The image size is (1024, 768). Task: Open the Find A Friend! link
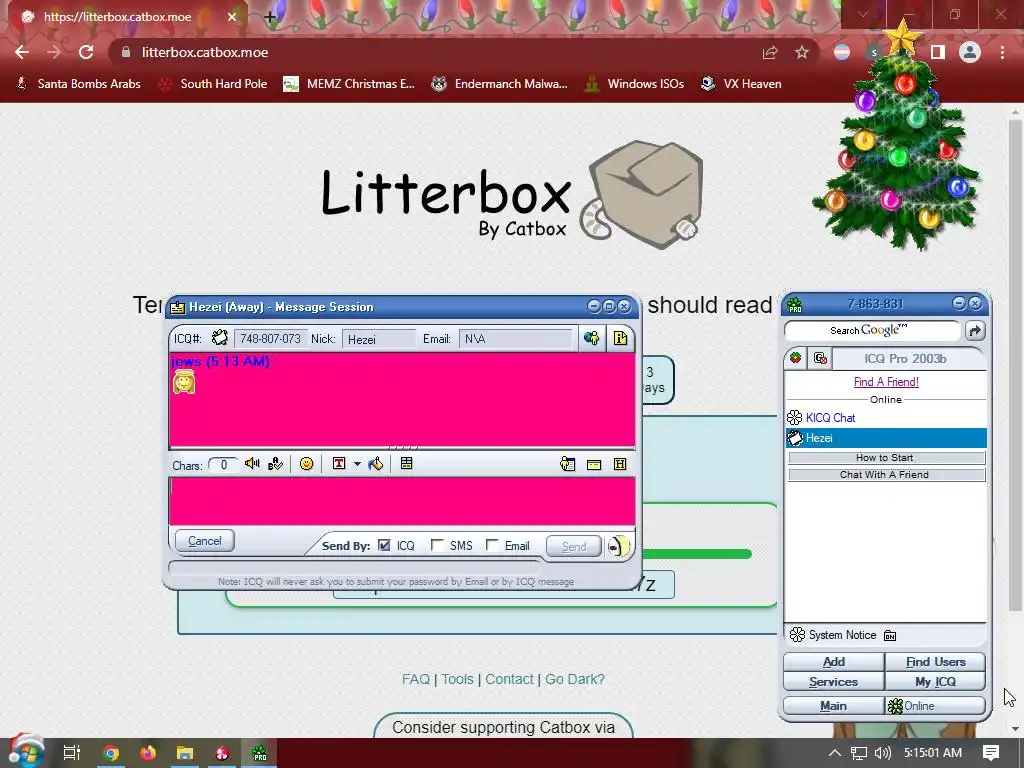886,382
